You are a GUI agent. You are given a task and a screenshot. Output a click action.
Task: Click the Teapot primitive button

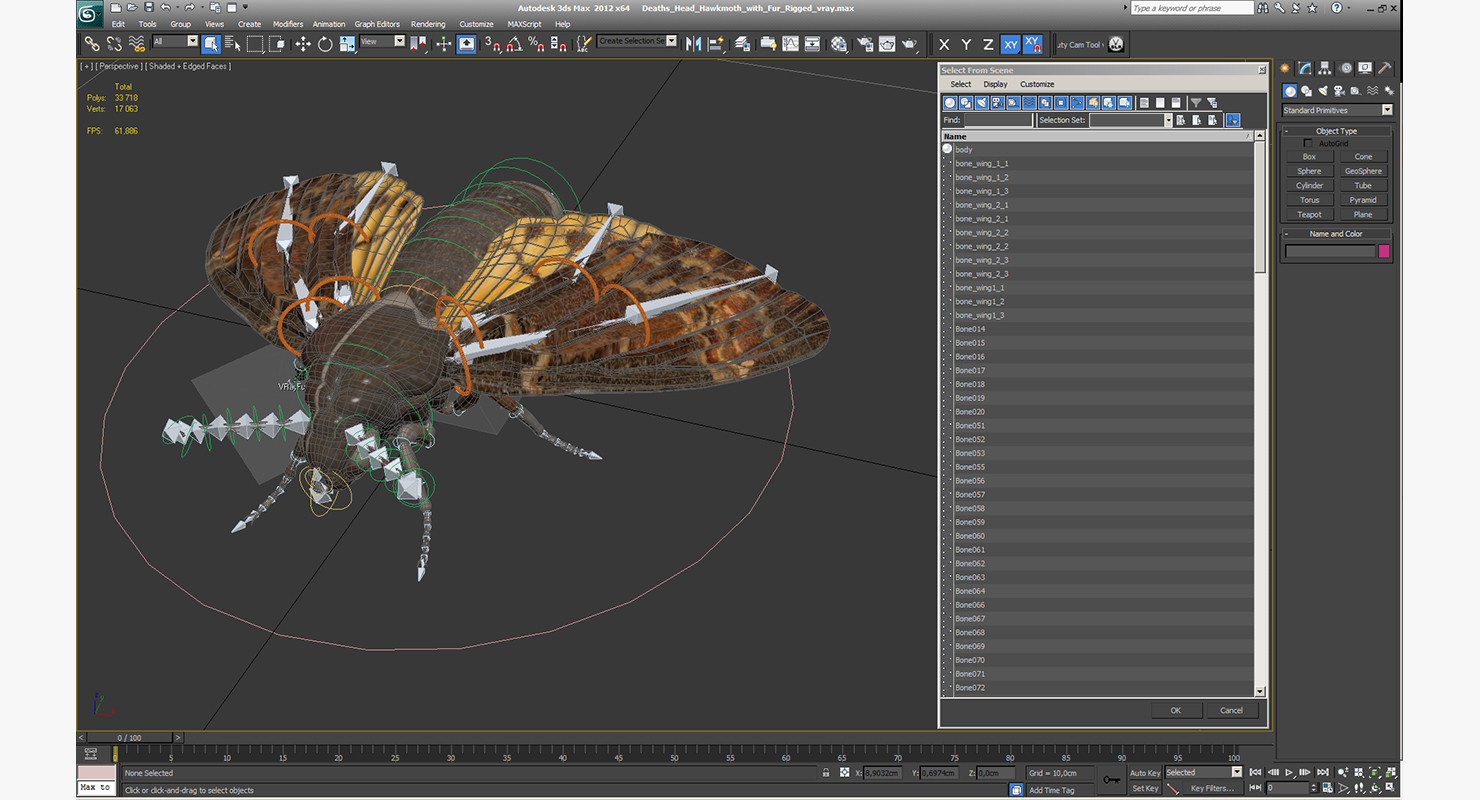pos(1309,215)
